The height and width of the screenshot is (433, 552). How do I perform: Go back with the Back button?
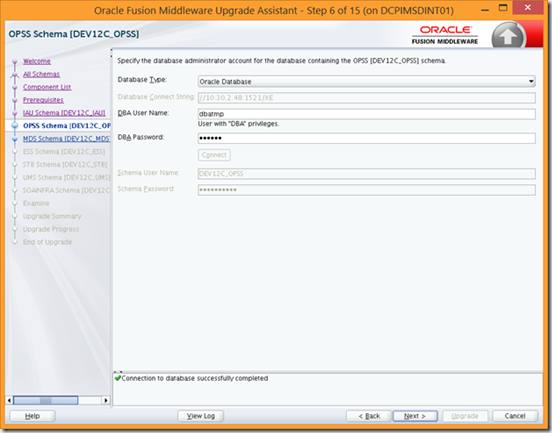[369, 416]
